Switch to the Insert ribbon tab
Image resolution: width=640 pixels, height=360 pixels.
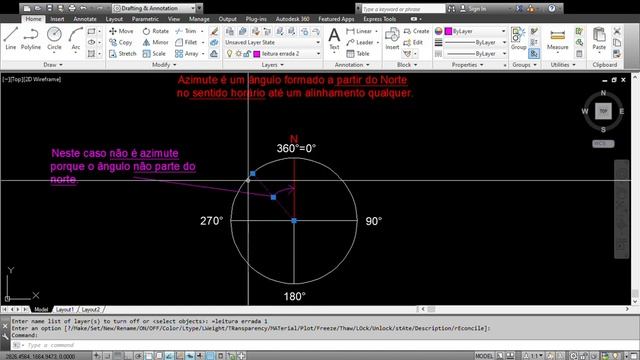point(57,19)
